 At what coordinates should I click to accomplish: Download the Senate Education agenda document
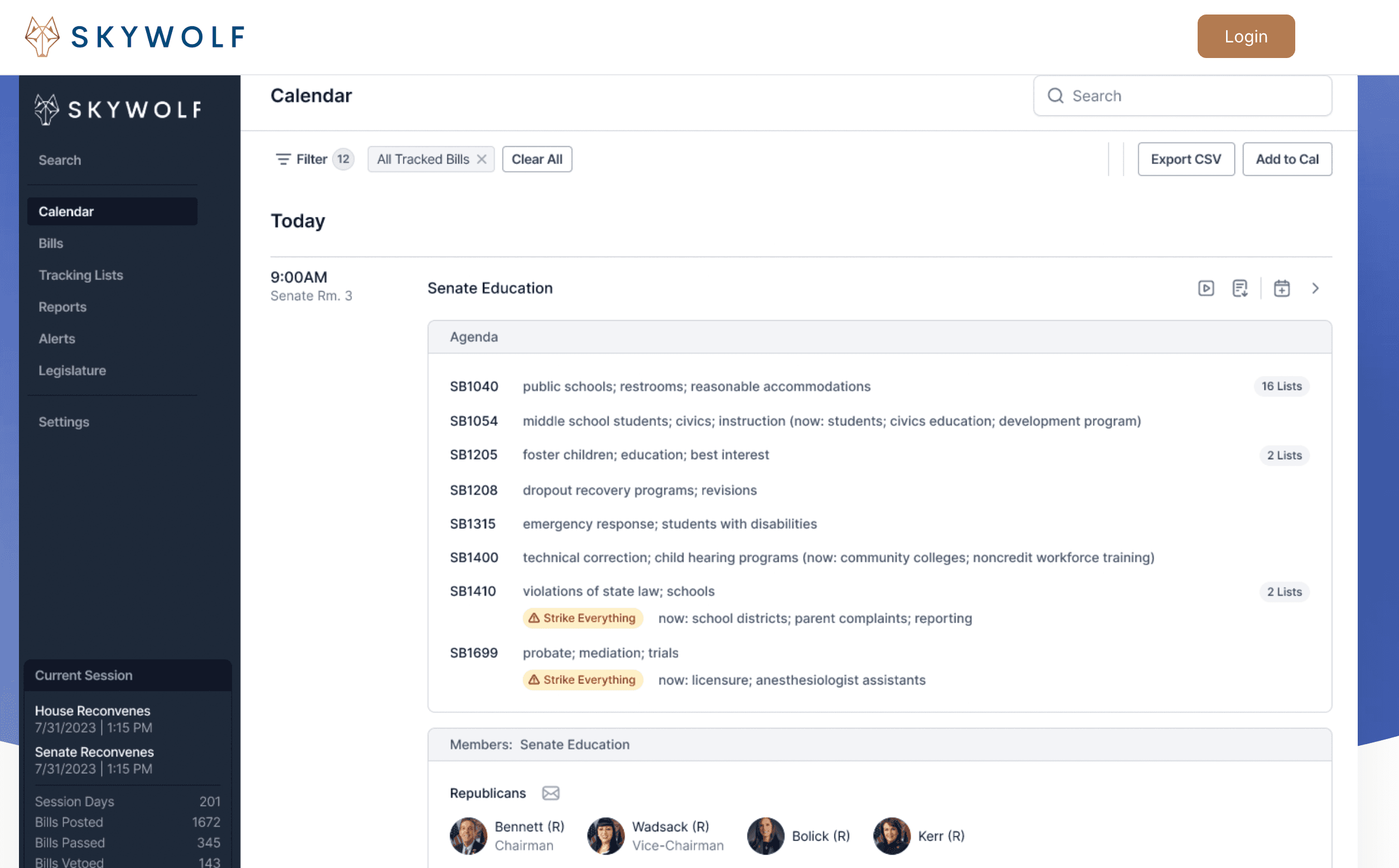[1240, 288]
